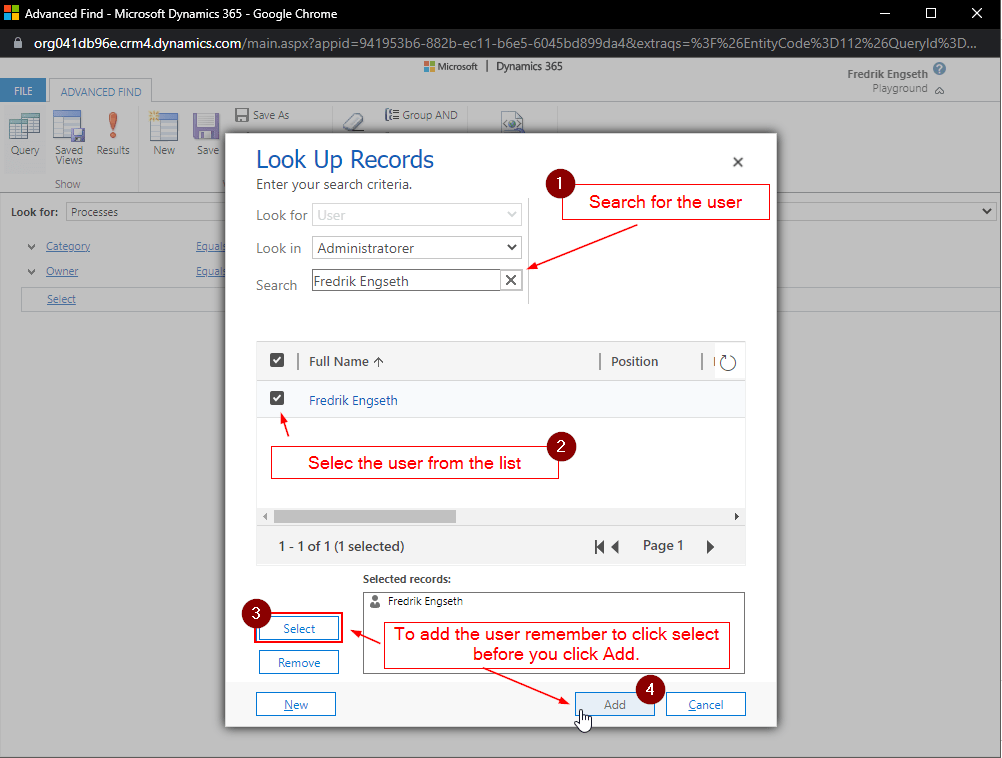Switch to the FILE tab
The height and width of the screenshot is (758, 1002).
23,90
